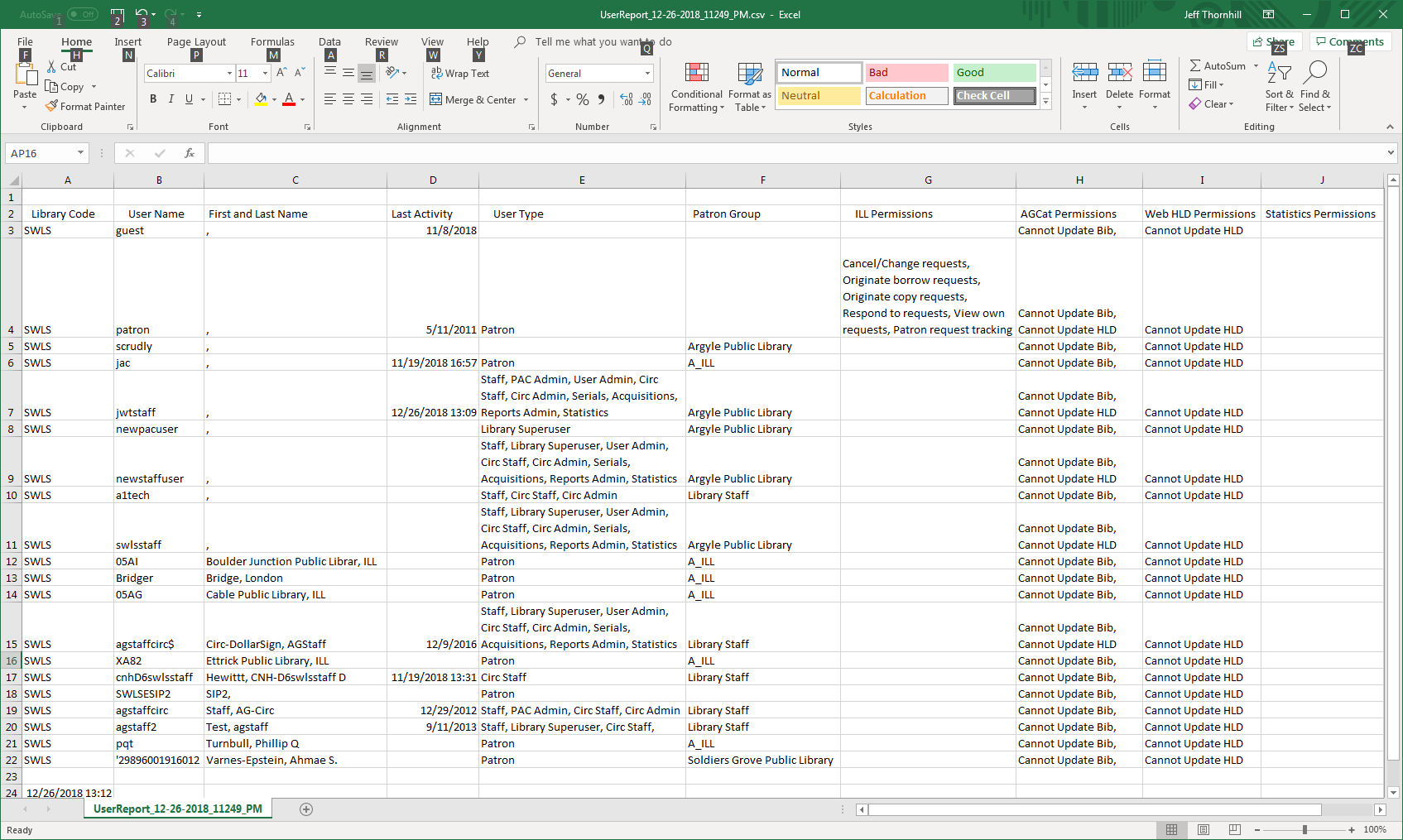Click Insert cells icon

(x=1084, y=73)
